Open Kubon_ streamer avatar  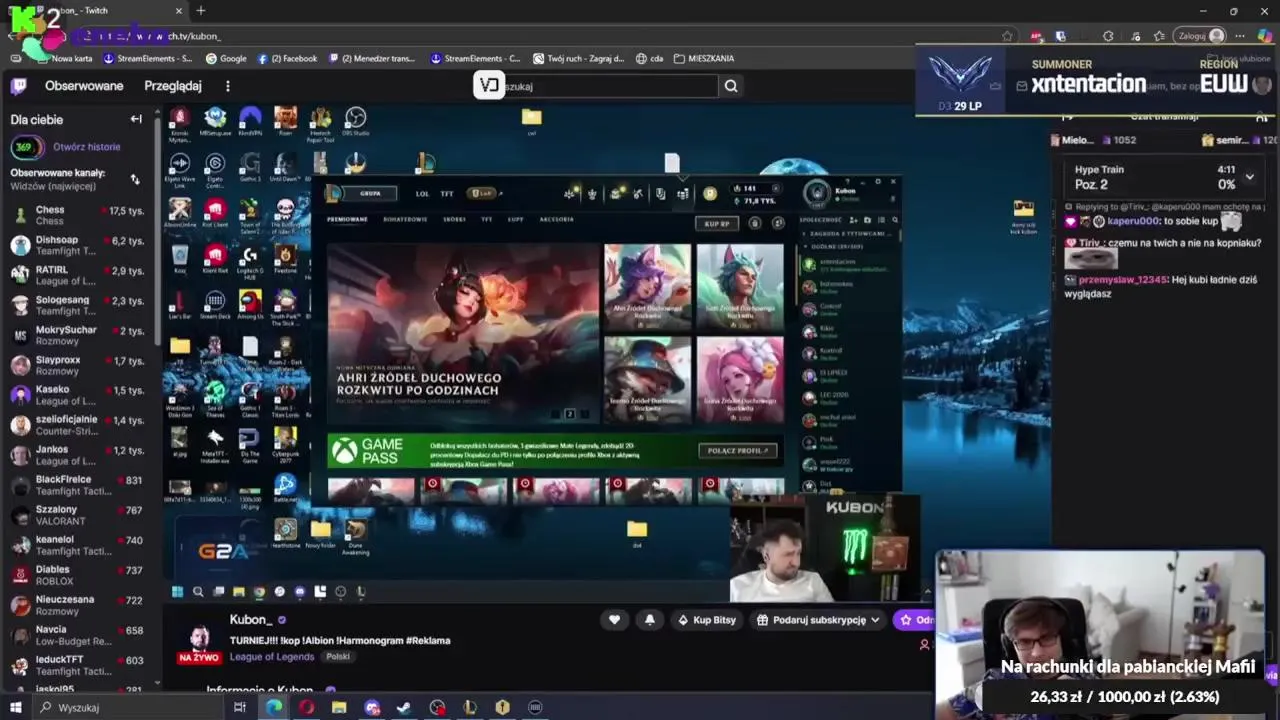pyautogui.click(x=199, y=640)
